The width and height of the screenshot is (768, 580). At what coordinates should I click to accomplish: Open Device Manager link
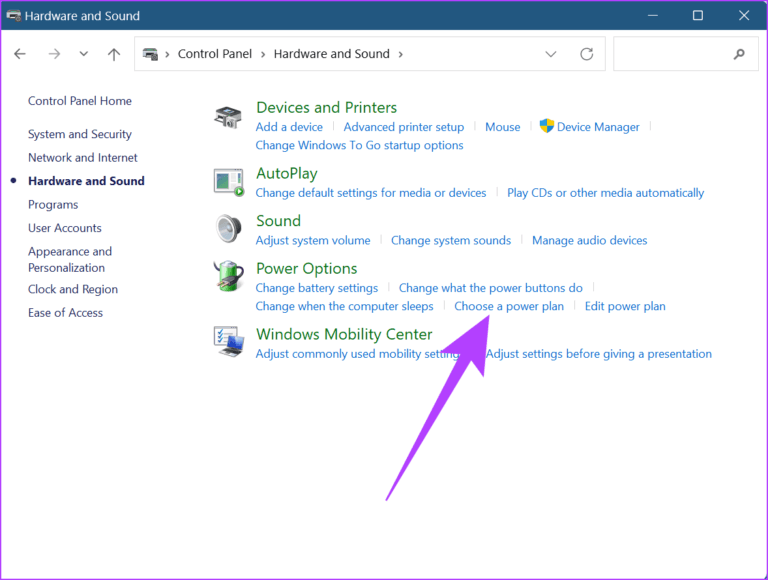(x=598, y=127)
